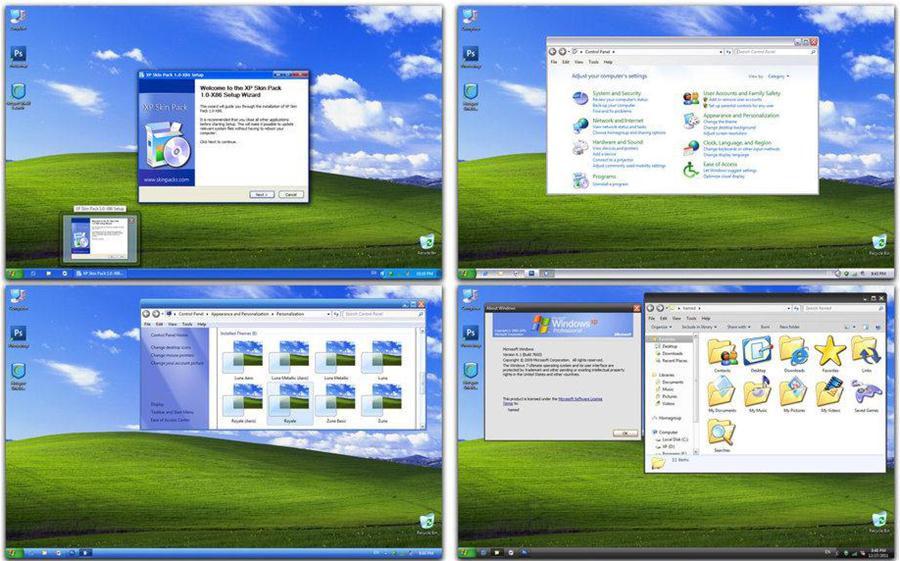The width and height of the screenshot is (900, 561).
Task: Click the Programs icon in Control Panel
Action: click(x=580, y=180)
